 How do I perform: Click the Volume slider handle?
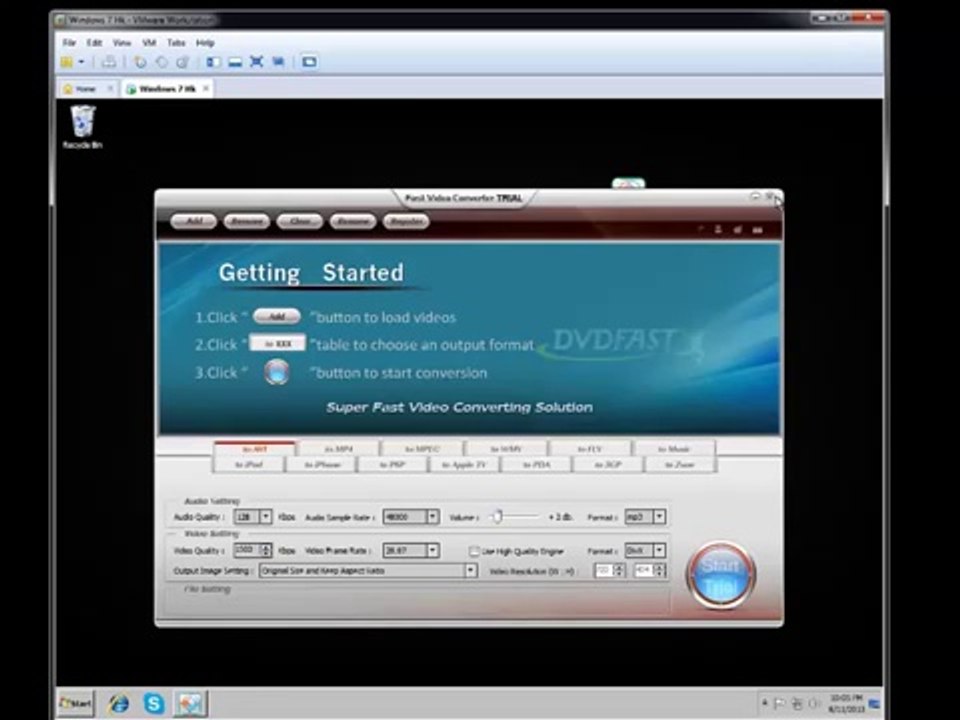coord(498,517)
